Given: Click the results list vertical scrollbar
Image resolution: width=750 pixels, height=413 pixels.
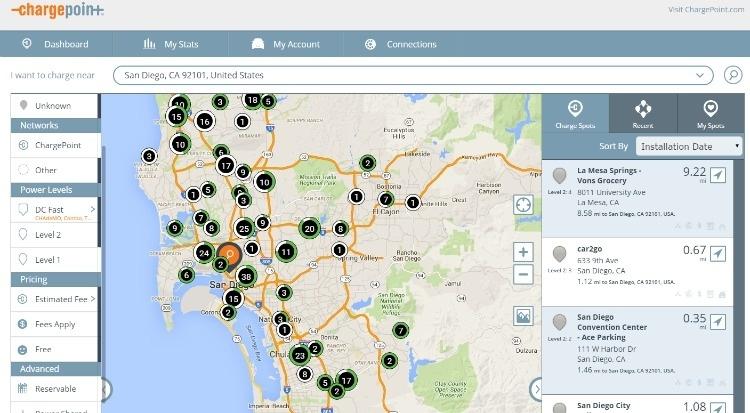Looking at the screenshot, I should [x=739, y=286].
